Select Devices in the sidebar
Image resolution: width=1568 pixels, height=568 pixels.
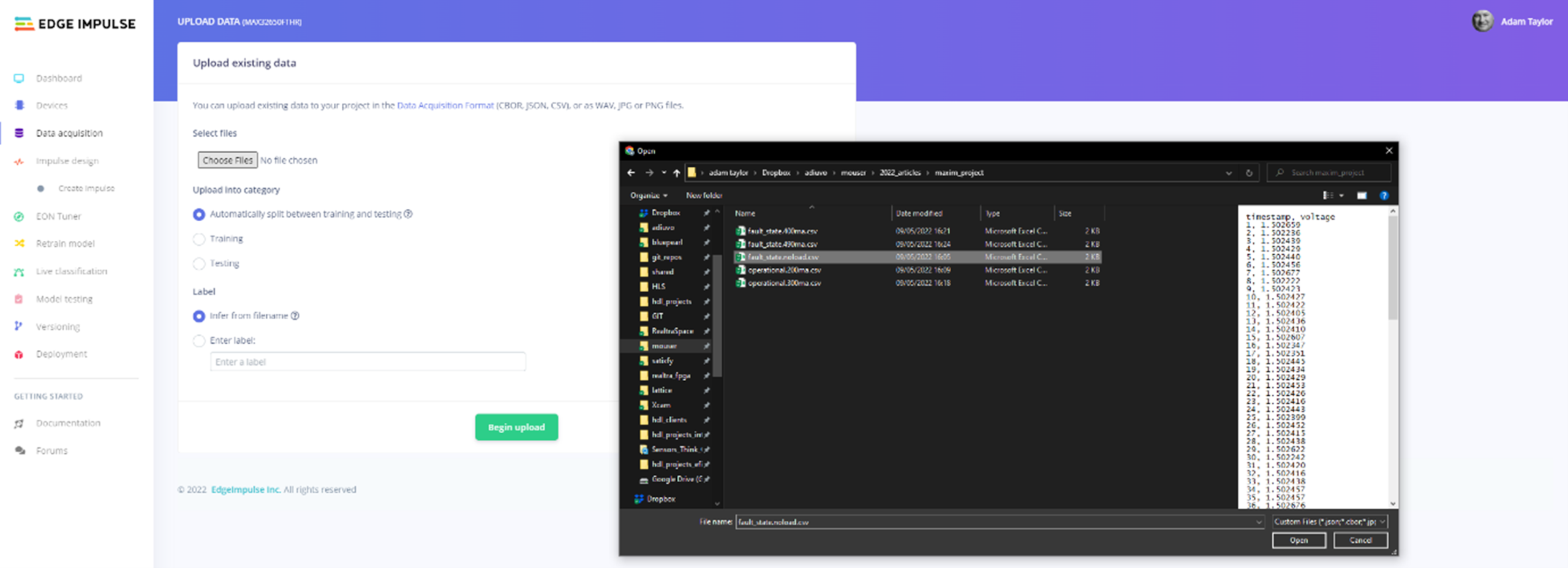51,105
